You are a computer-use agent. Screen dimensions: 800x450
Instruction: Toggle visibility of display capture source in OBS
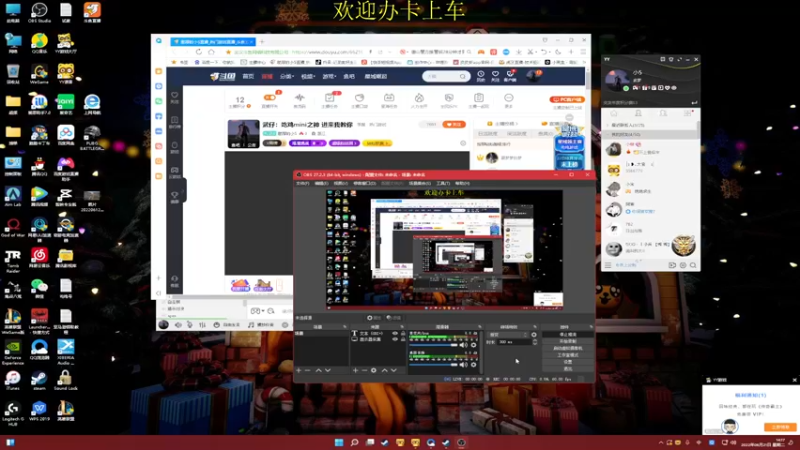(x=395, y=339)
